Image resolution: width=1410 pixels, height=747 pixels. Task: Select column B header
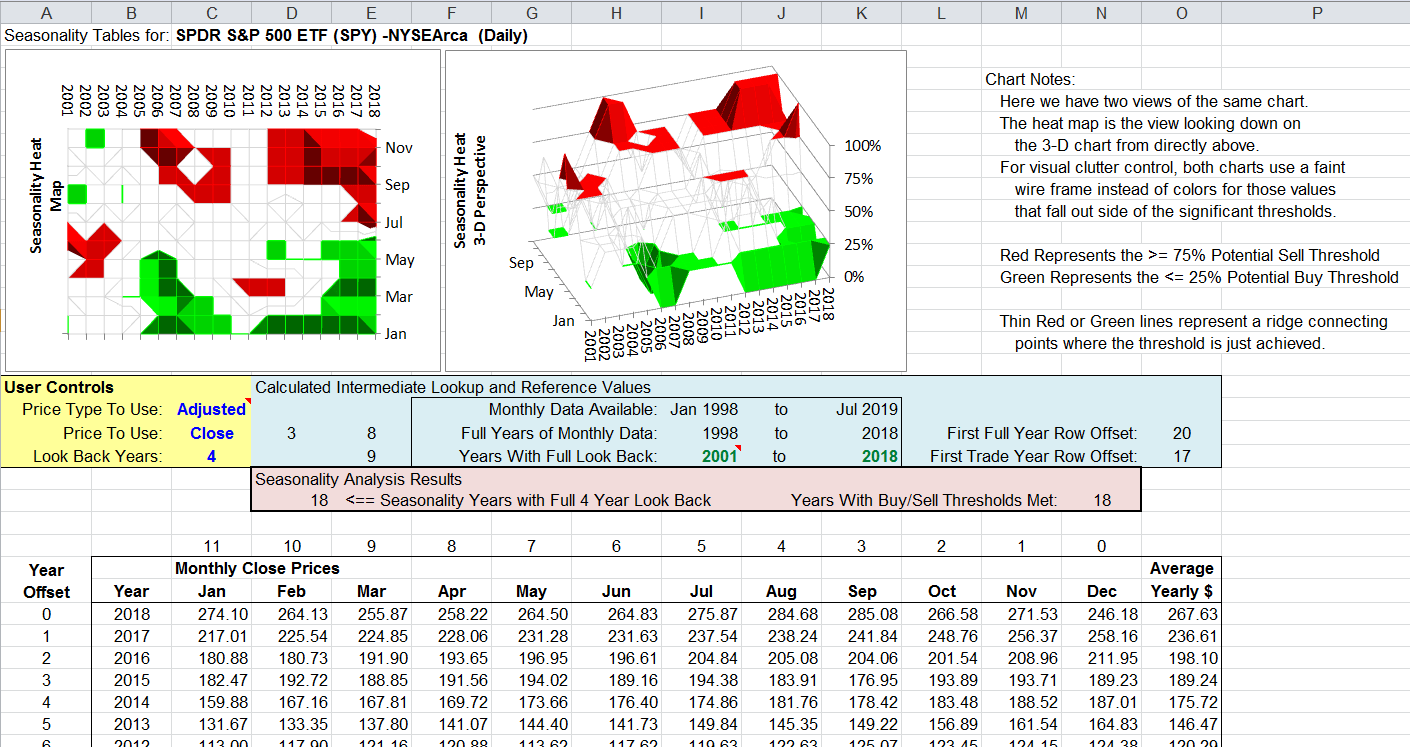click(132, 12)
